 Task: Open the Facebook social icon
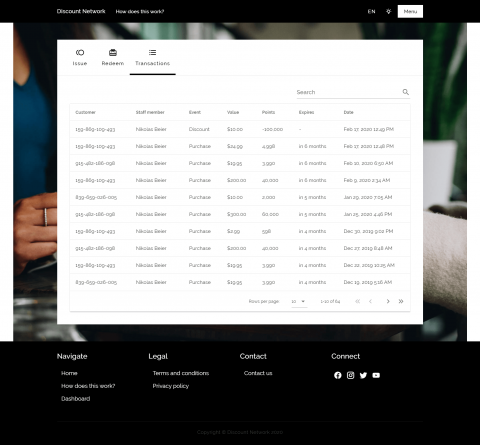(338, 375)
